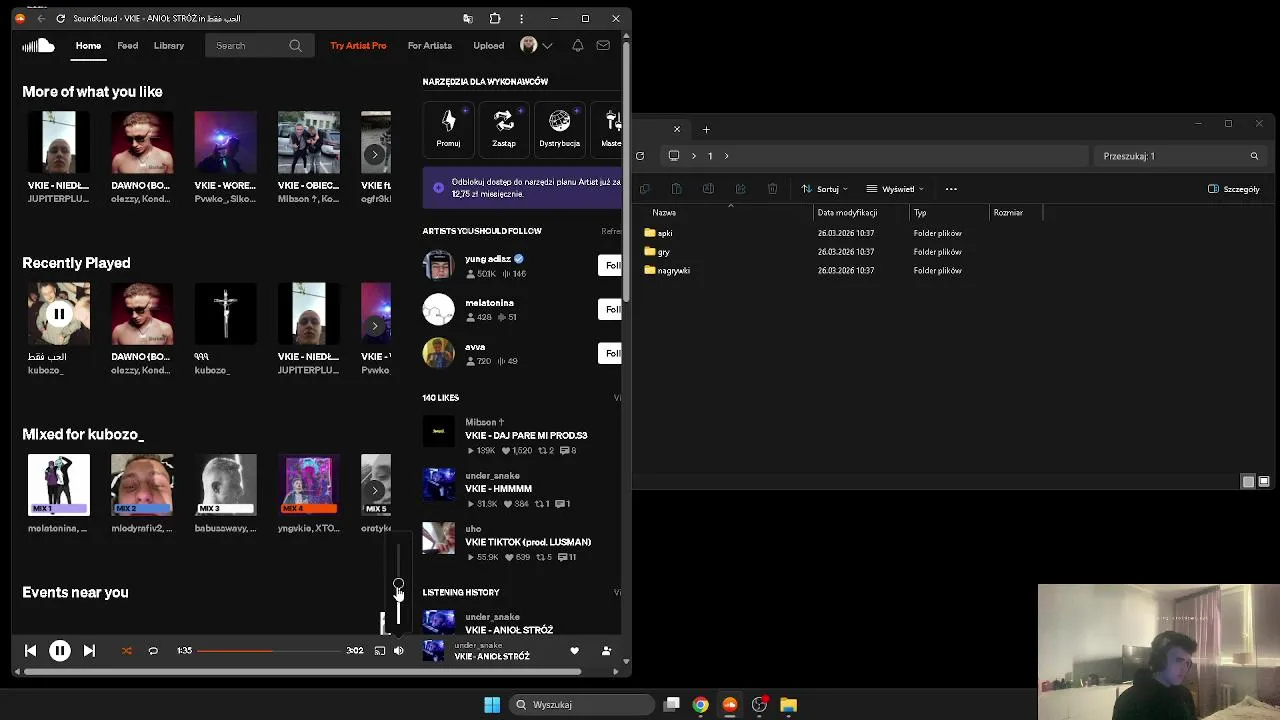Reload the SoundCloud page
Image resolution: width=1280 pixels, height=720 pixels.
point(61,18)
